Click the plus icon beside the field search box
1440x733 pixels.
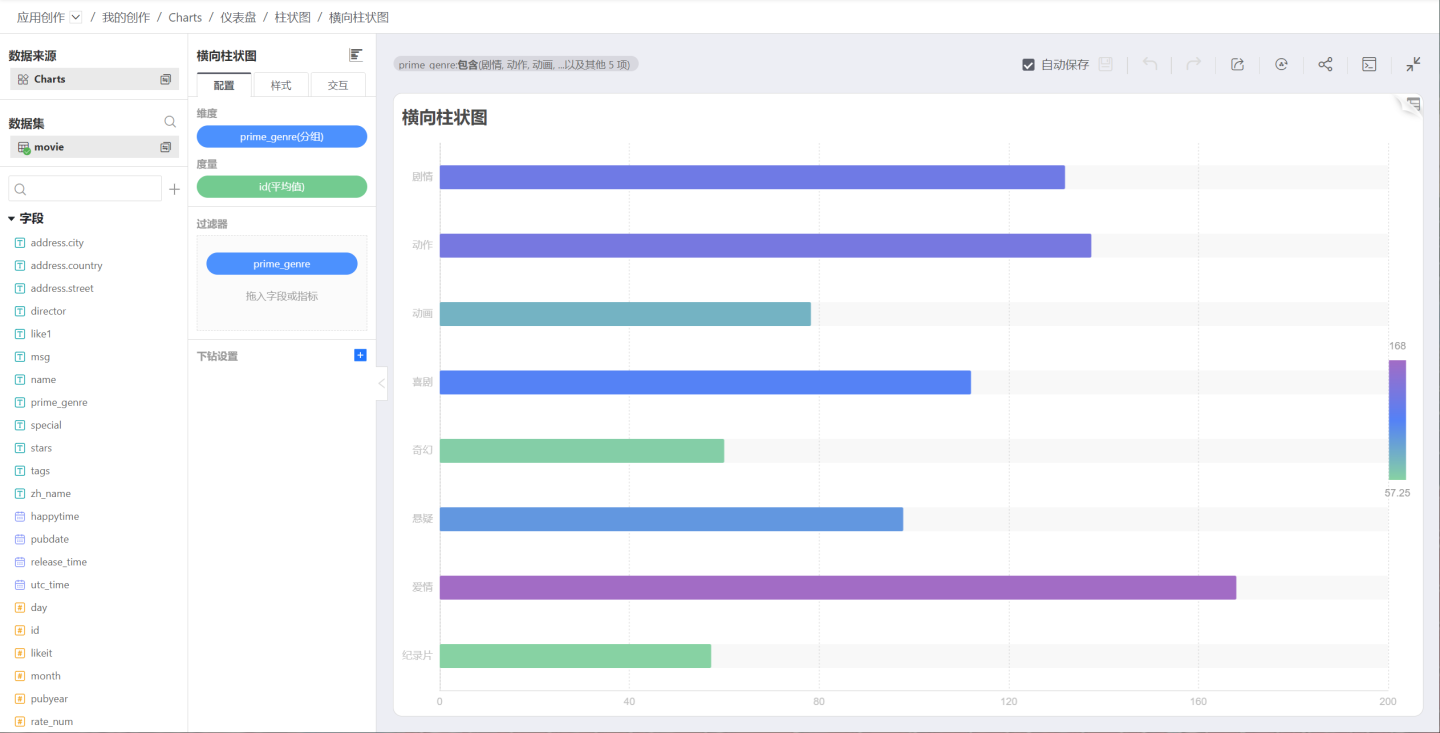174,189
